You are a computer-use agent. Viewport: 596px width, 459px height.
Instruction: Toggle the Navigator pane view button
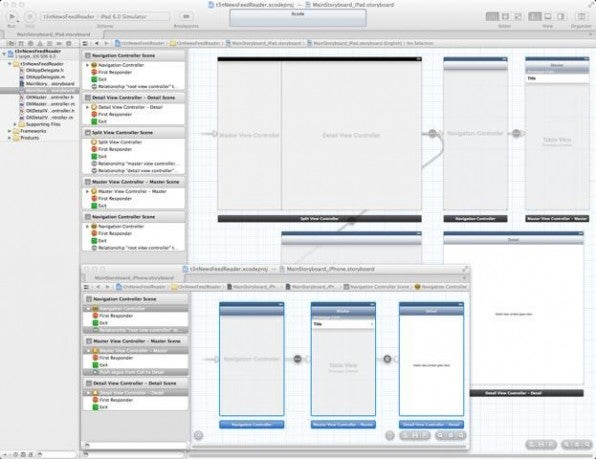pyautogui.click(x=535, y=16)
